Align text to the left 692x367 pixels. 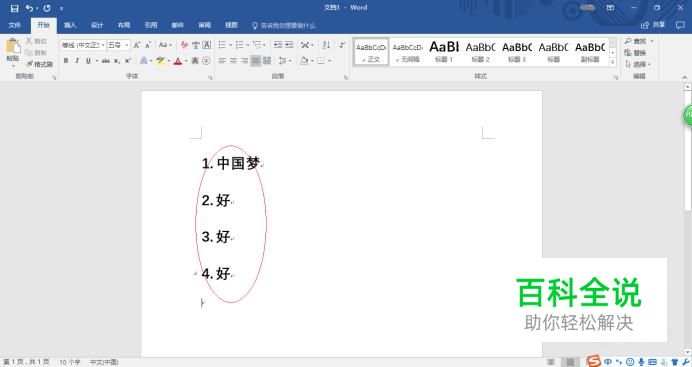point(222,61)
